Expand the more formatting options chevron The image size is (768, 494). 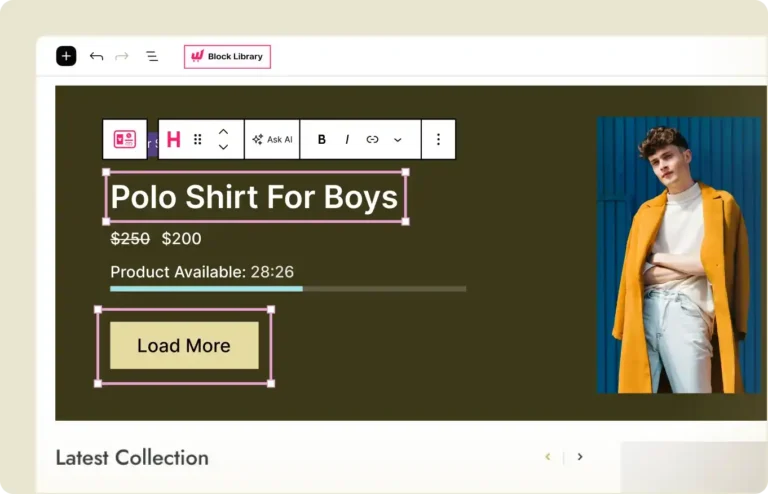tap(397, 140)
